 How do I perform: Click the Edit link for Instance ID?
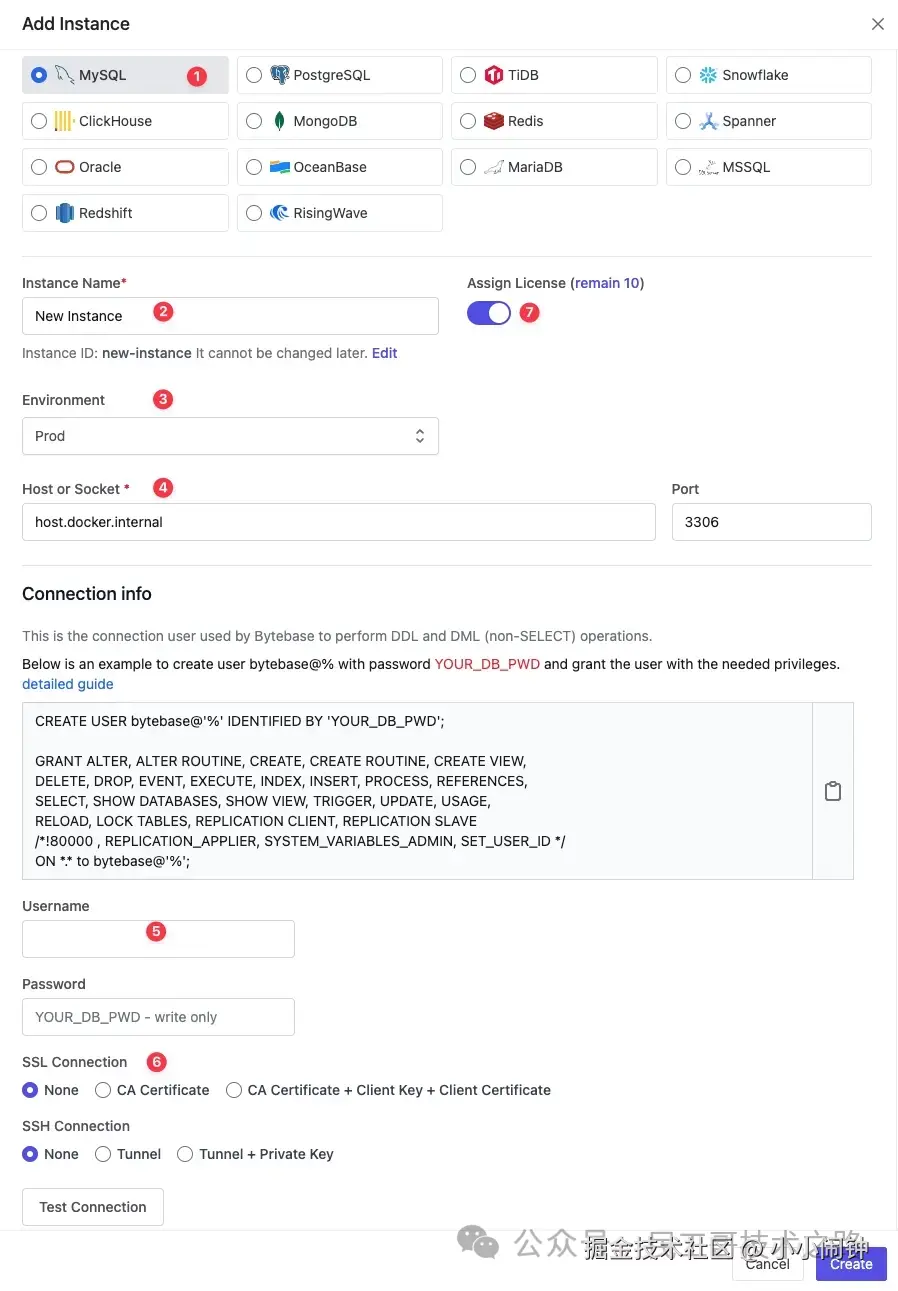(x=385, y=353)
